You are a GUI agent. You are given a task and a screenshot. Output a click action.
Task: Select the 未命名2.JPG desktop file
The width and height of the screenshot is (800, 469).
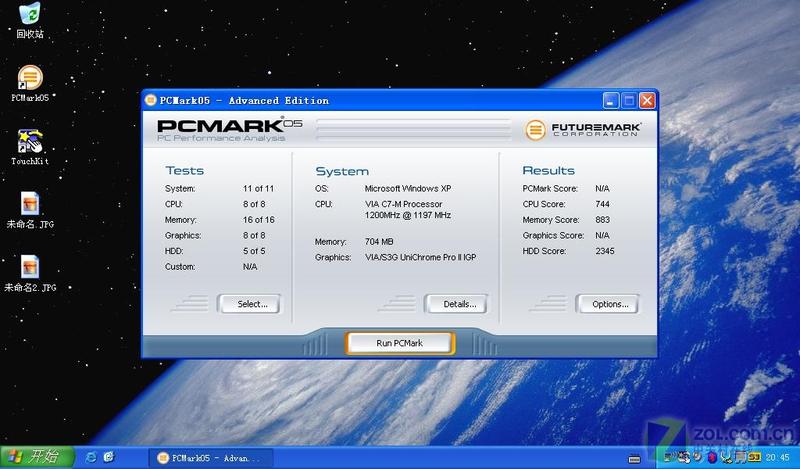point(30,274)
